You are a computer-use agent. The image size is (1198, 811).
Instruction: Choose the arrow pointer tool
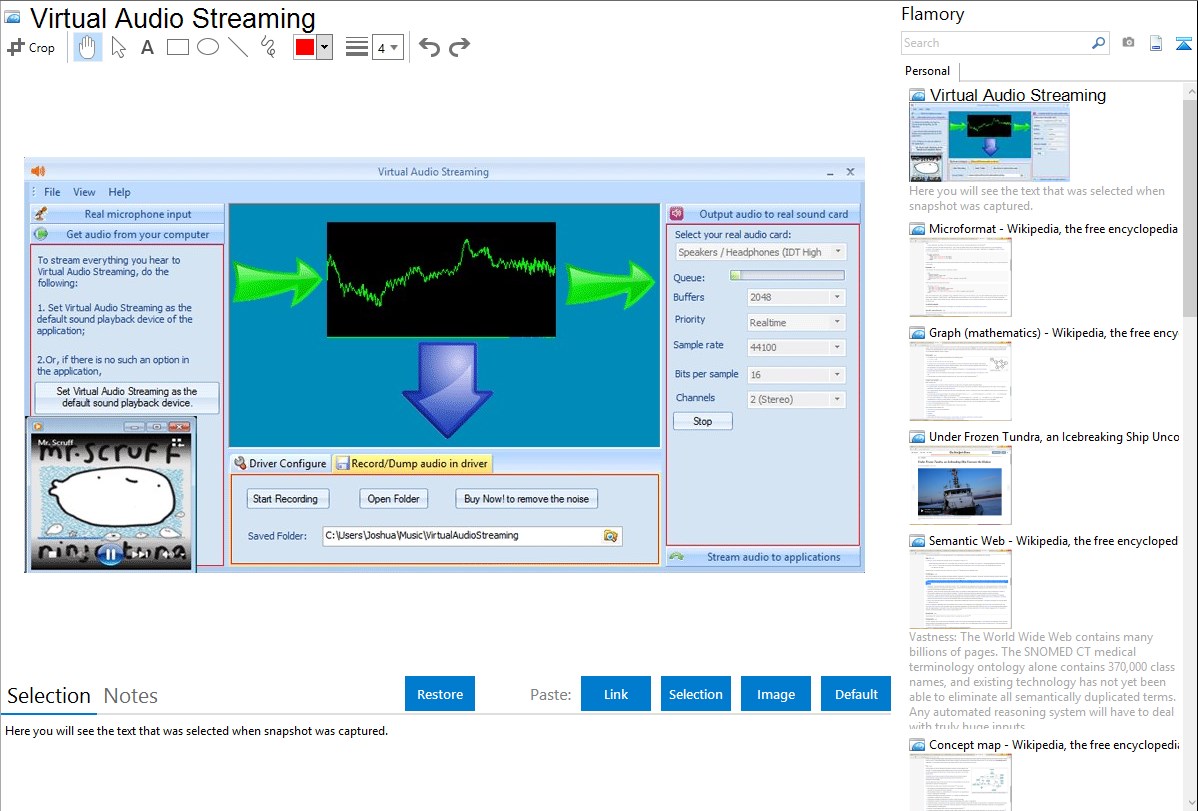click(118, 47)
